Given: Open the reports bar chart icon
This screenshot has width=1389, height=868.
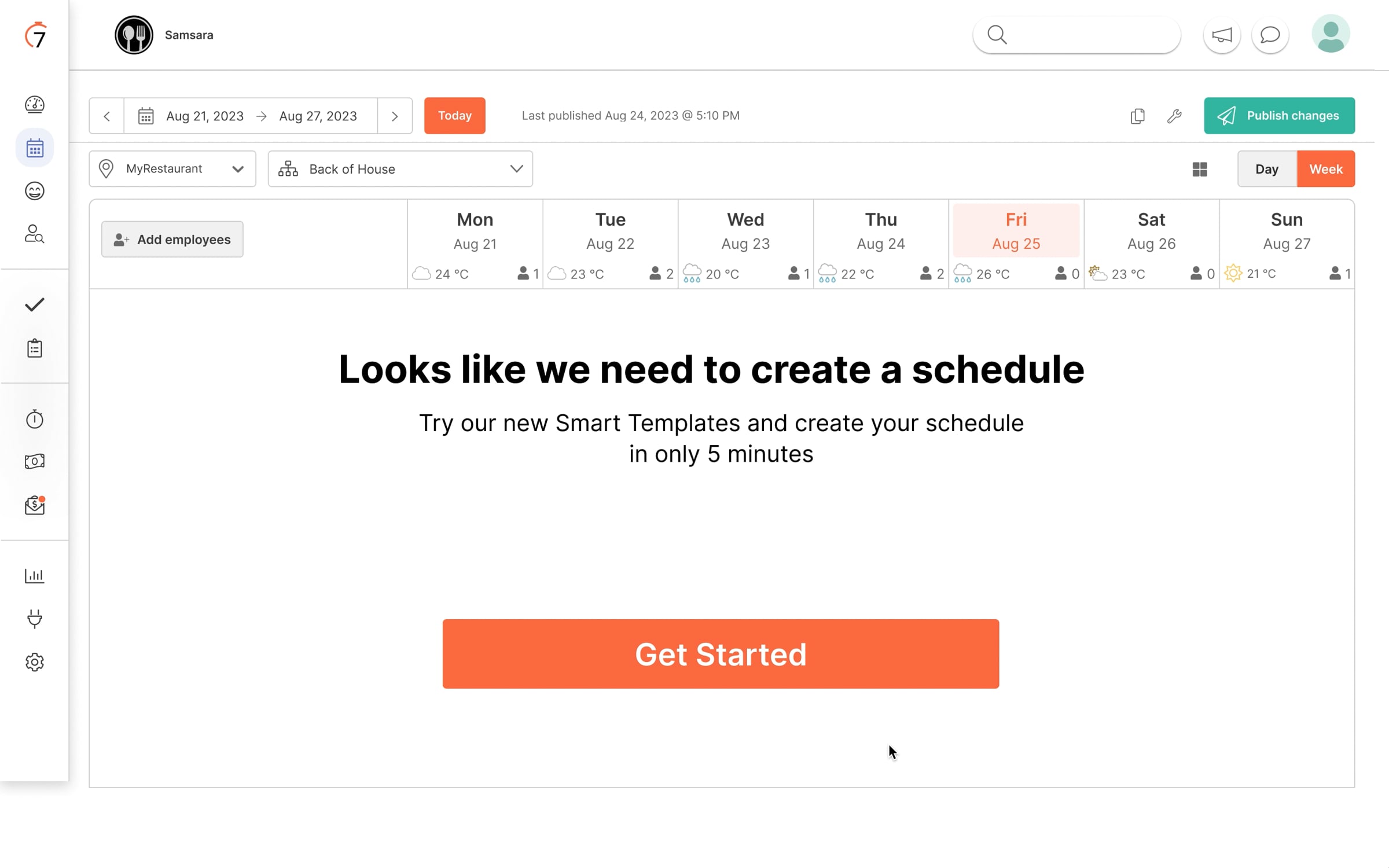Looking at the screenshot, I should [x=35, y=576].
